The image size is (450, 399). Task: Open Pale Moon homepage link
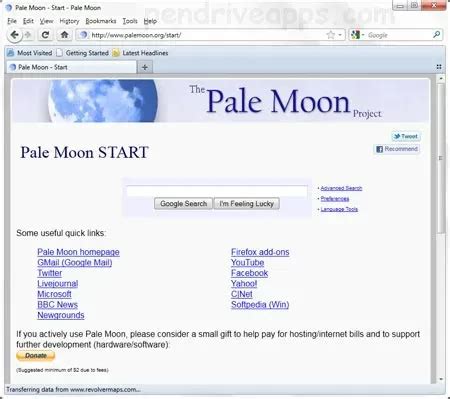[x=78, y=252]
